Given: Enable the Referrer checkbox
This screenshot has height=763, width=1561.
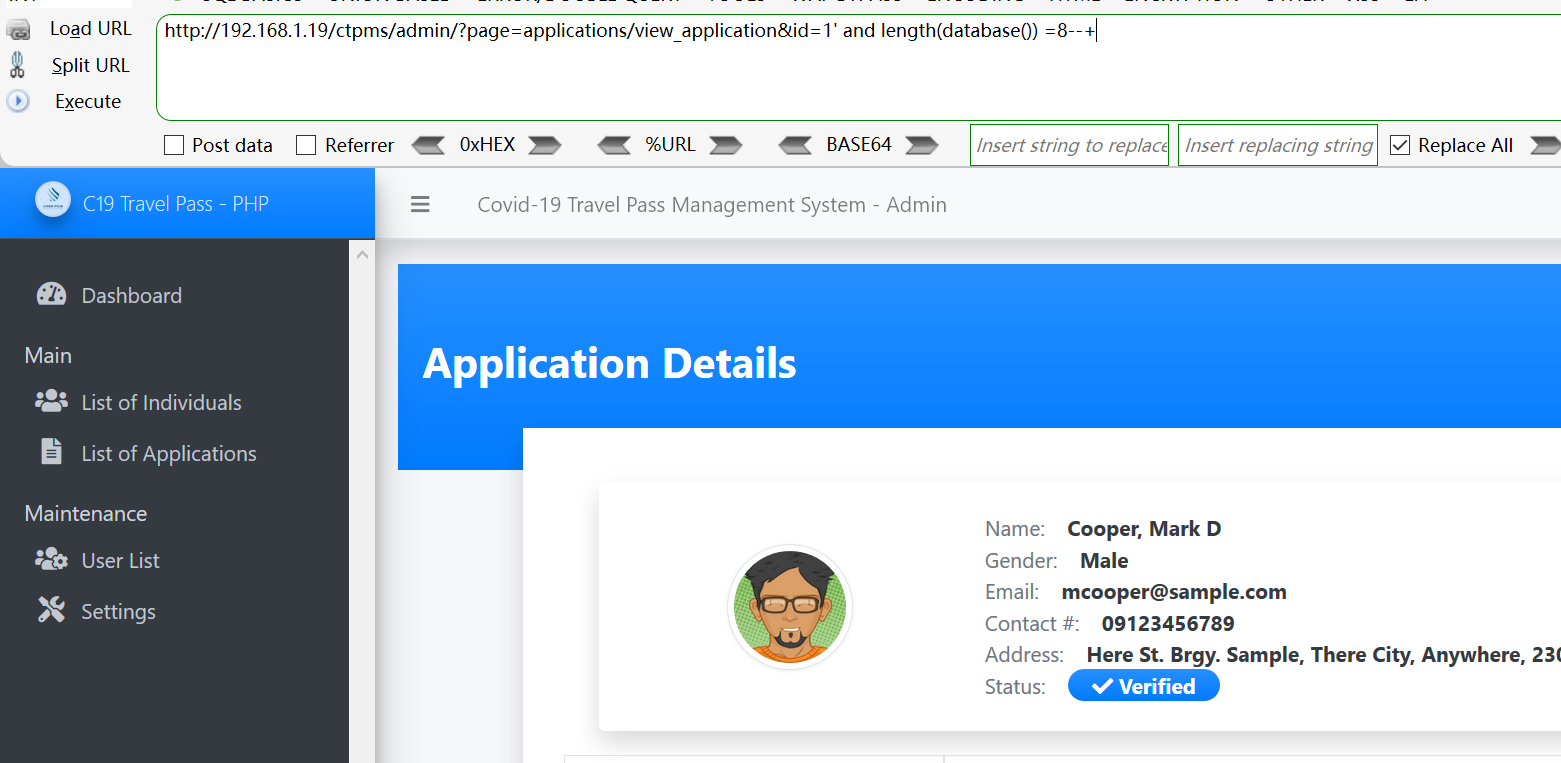Looking at the screenshot, I should [x=306, y=146].
